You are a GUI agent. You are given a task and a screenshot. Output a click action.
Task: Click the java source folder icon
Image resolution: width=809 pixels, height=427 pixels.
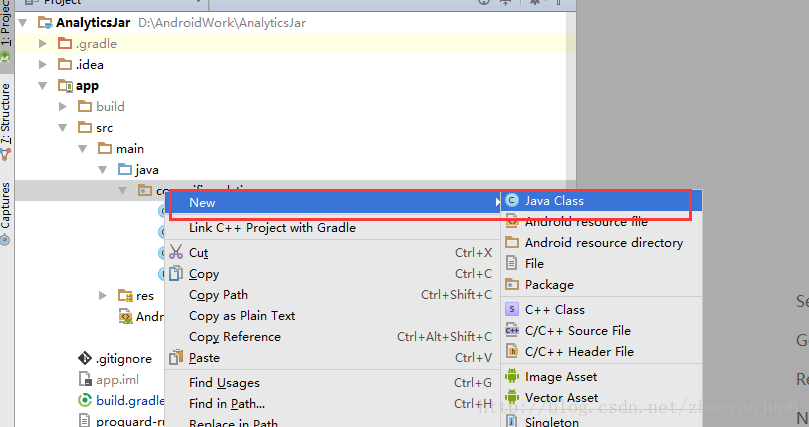125,169
